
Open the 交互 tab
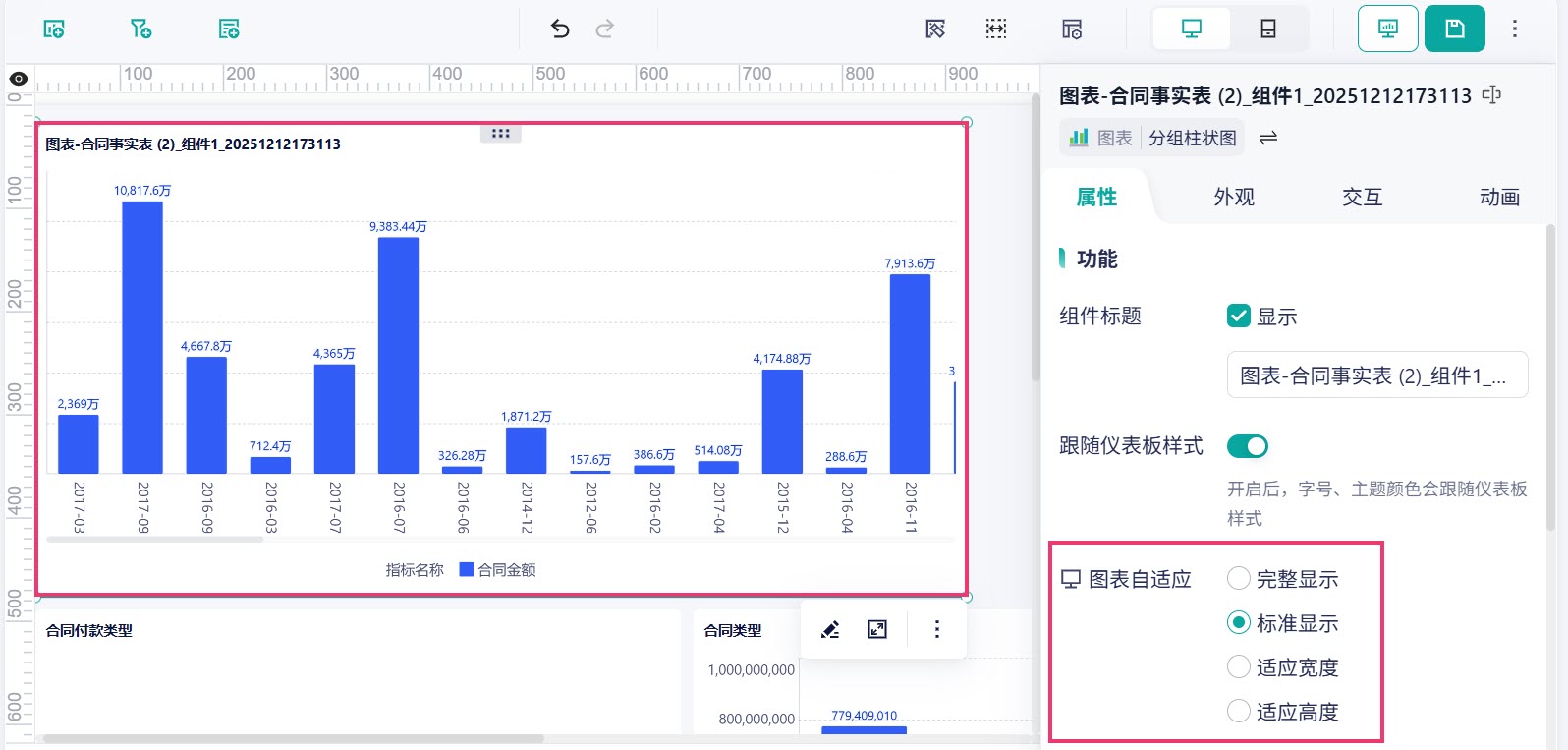pyautogui.click(x=1363, y=197)
